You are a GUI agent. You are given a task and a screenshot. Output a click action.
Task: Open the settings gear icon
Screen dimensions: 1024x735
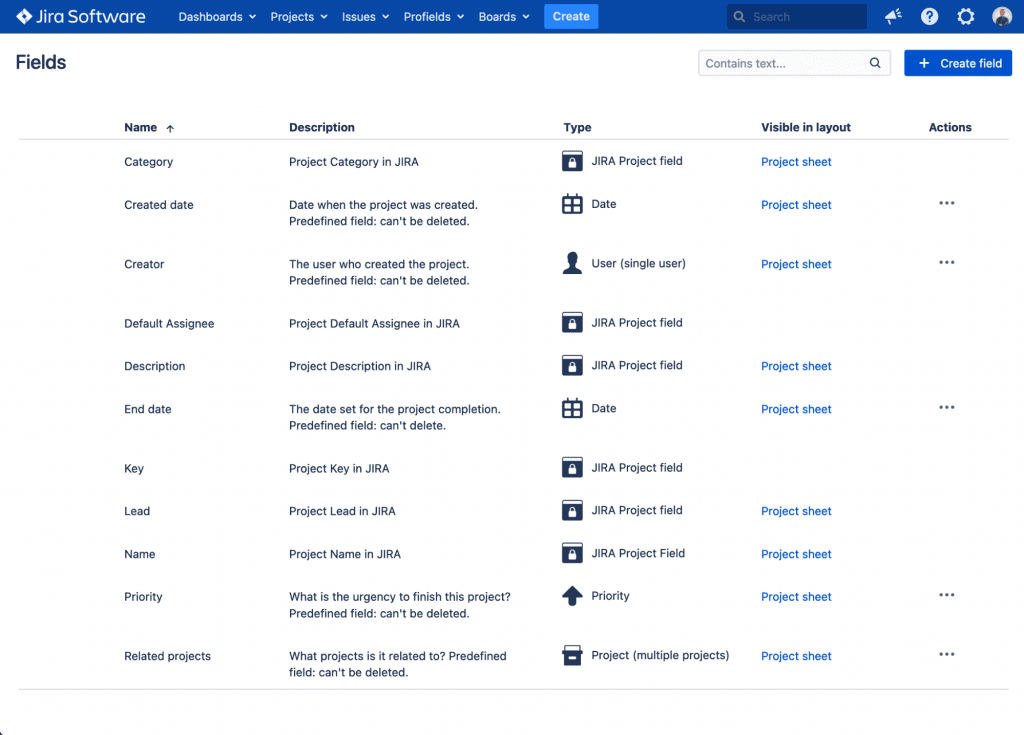[965, 17]
